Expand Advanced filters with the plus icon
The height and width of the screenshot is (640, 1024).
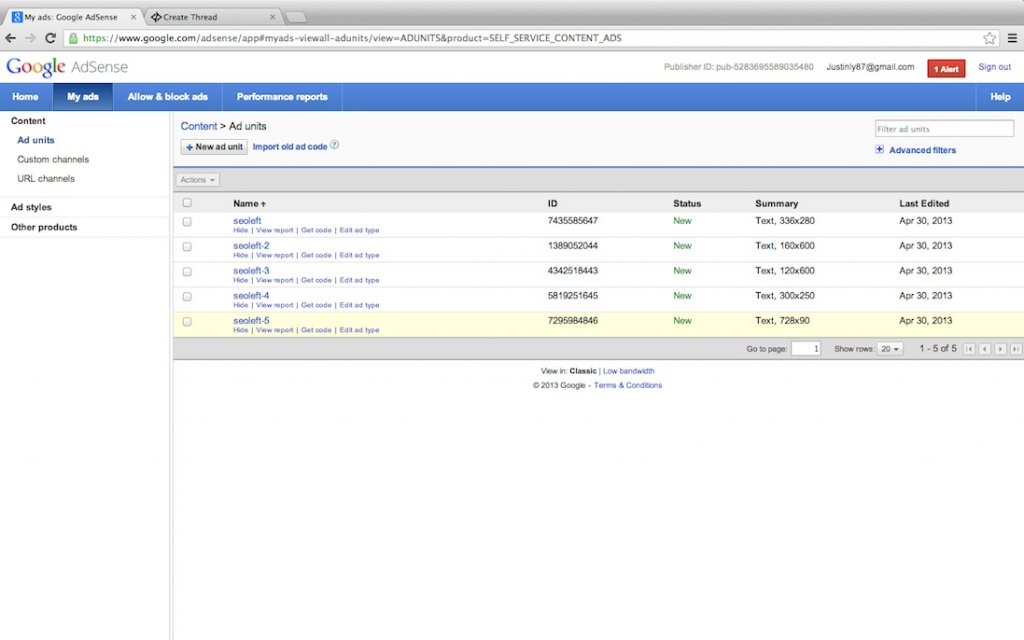(x=879, y=150)
